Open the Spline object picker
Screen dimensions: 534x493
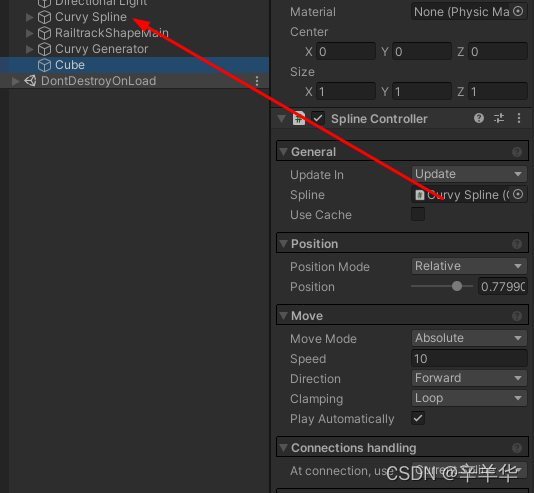click(x=518, y=194)
